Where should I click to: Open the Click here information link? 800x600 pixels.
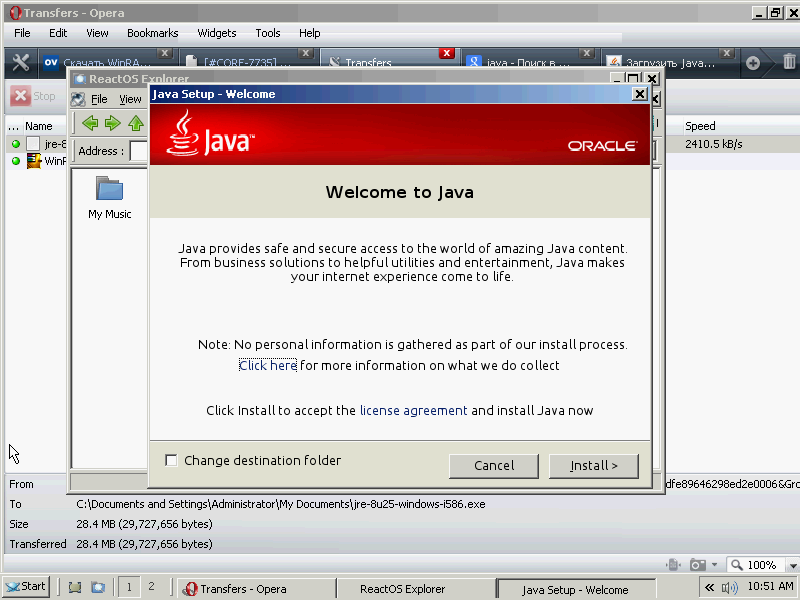click(268, 365)
